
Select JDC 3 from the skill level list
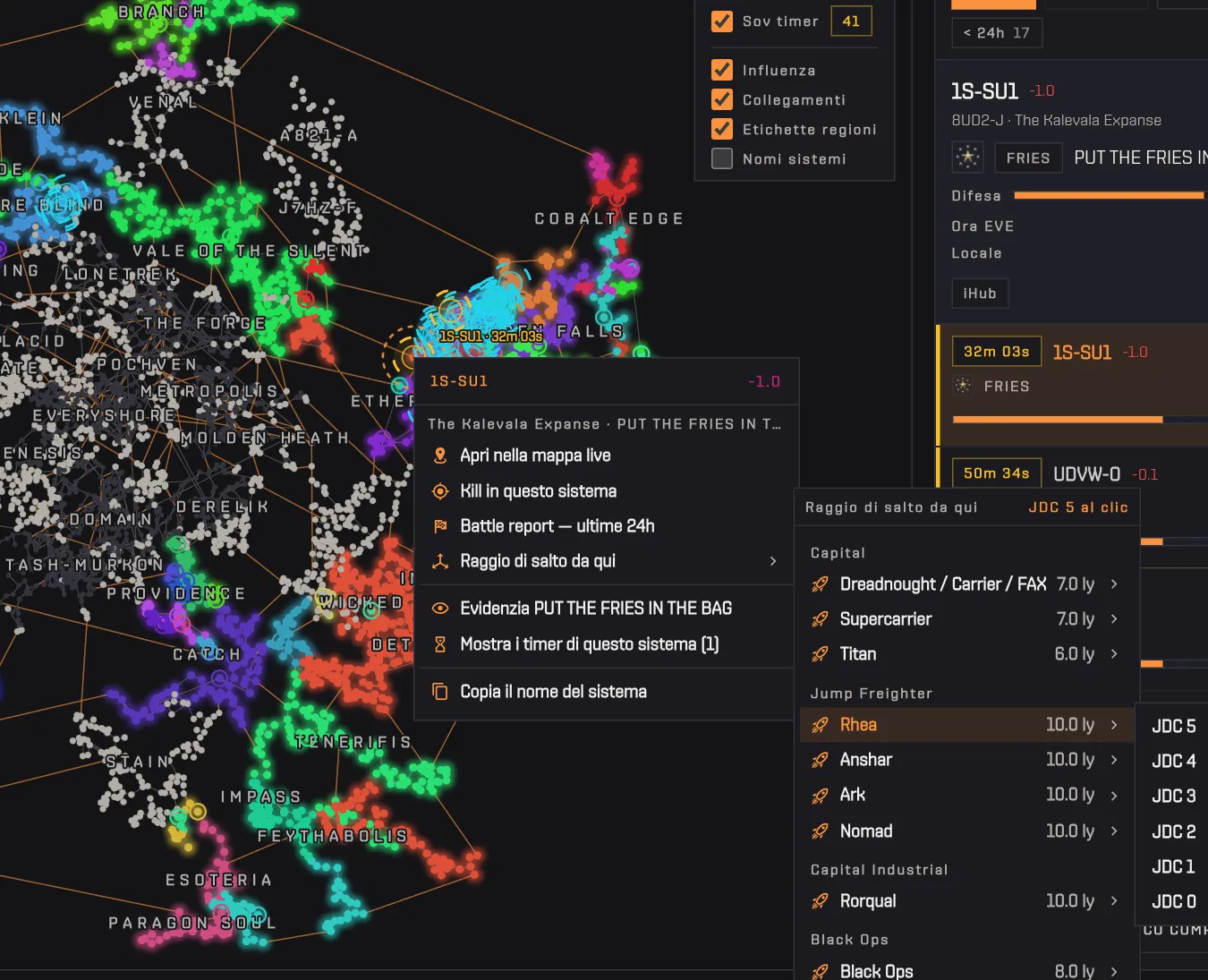tap(1173, 796)
